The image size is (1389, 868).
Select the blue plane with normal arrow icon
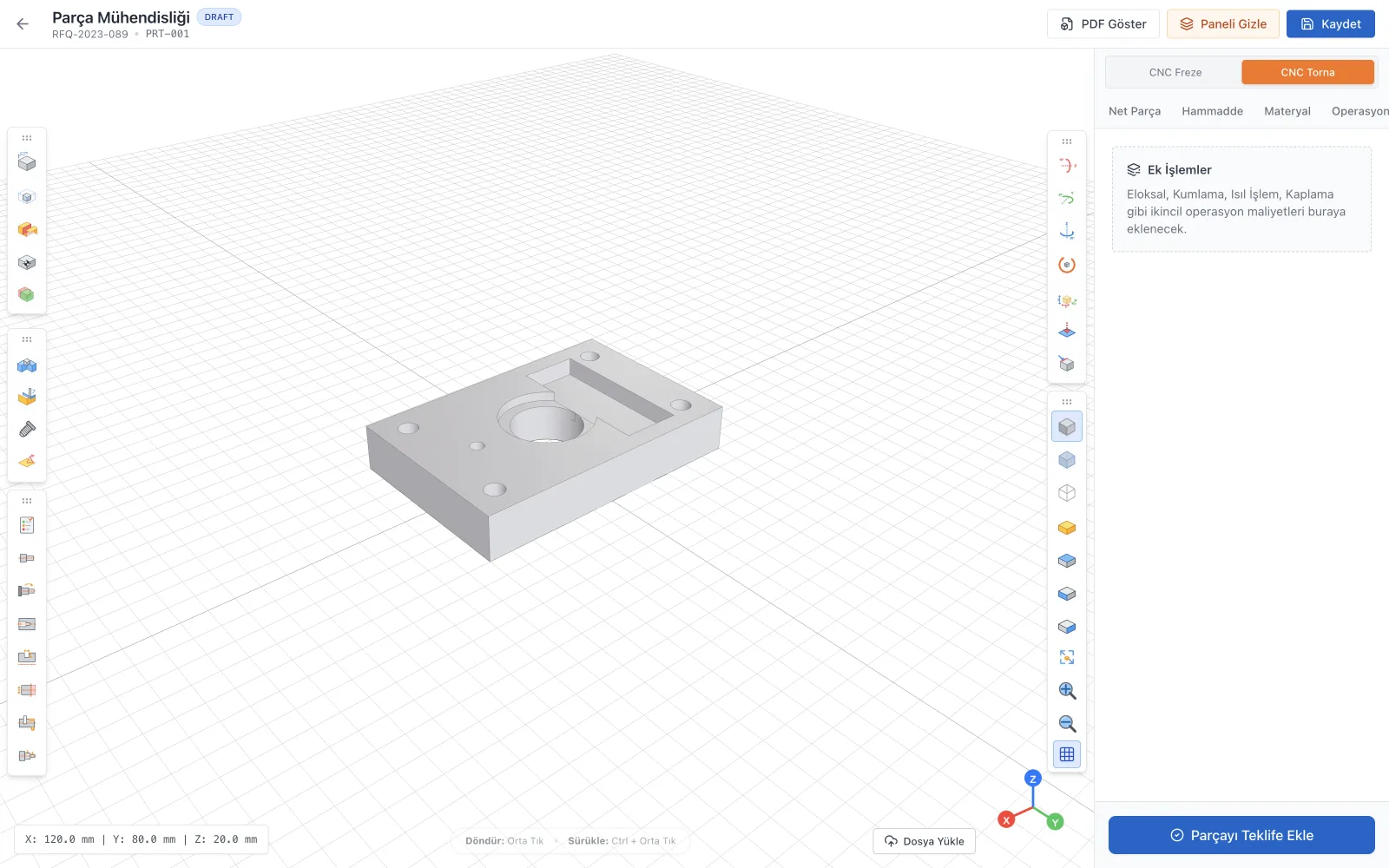pos(1067,331)
